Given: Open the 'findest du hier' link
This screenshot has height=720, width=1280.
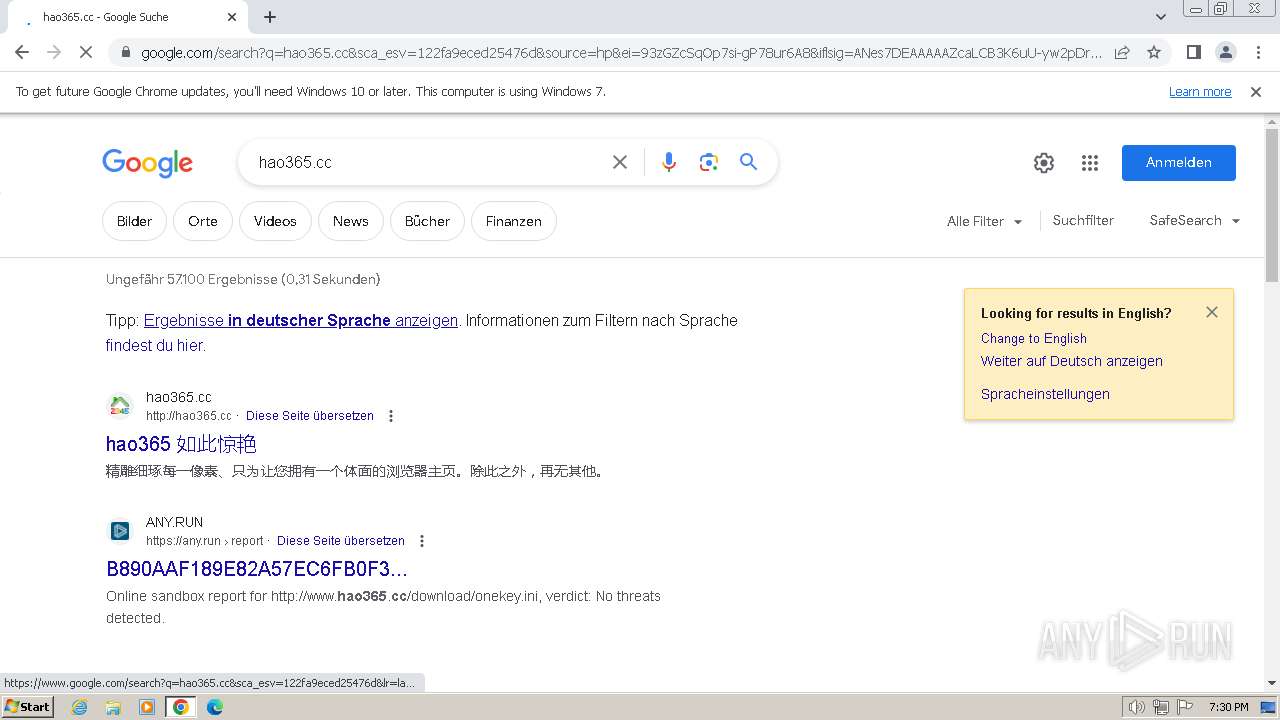Looking at the screenshot, I should click(155, 346).
